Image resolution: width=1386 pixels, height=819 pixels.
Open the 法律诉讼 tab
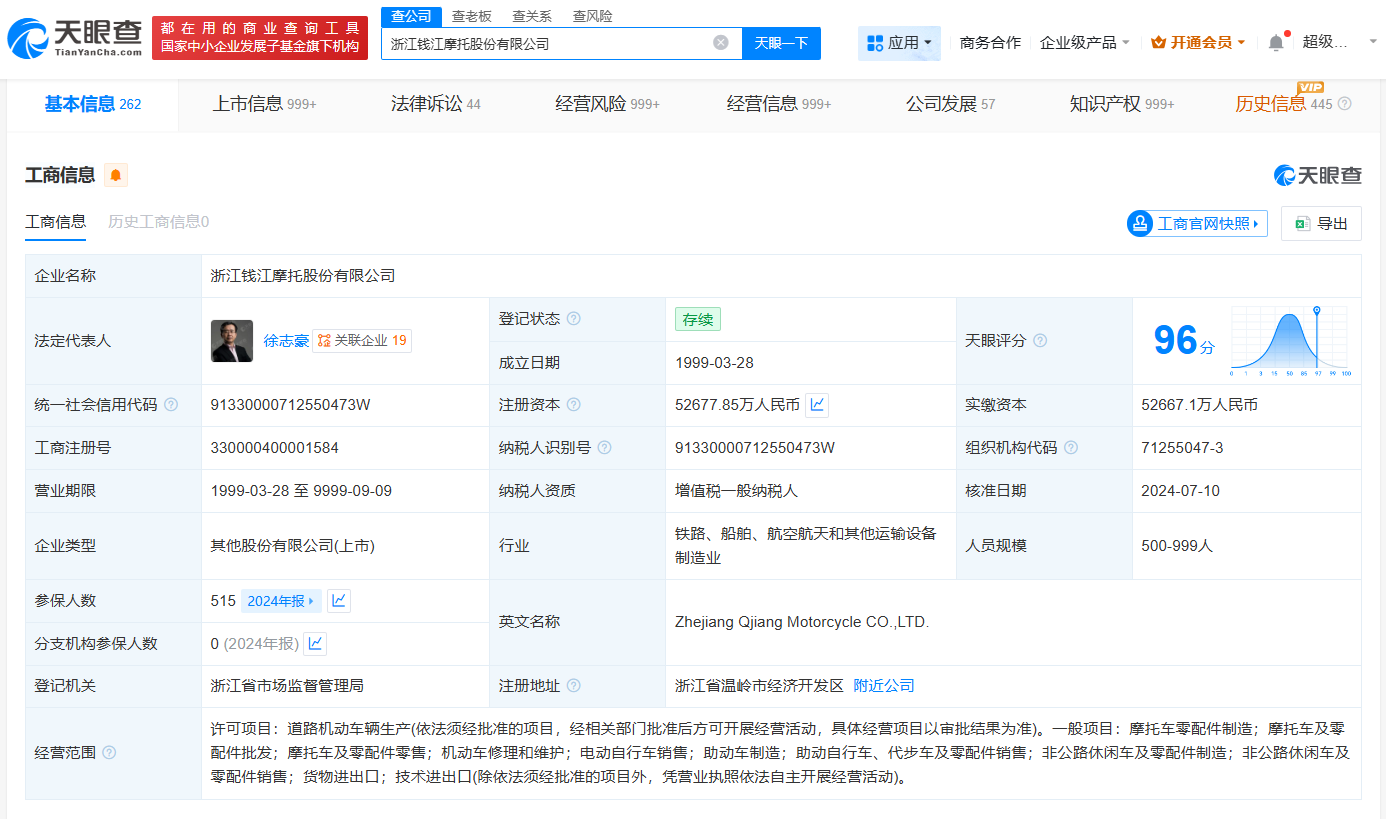click(x=428, y=103)
